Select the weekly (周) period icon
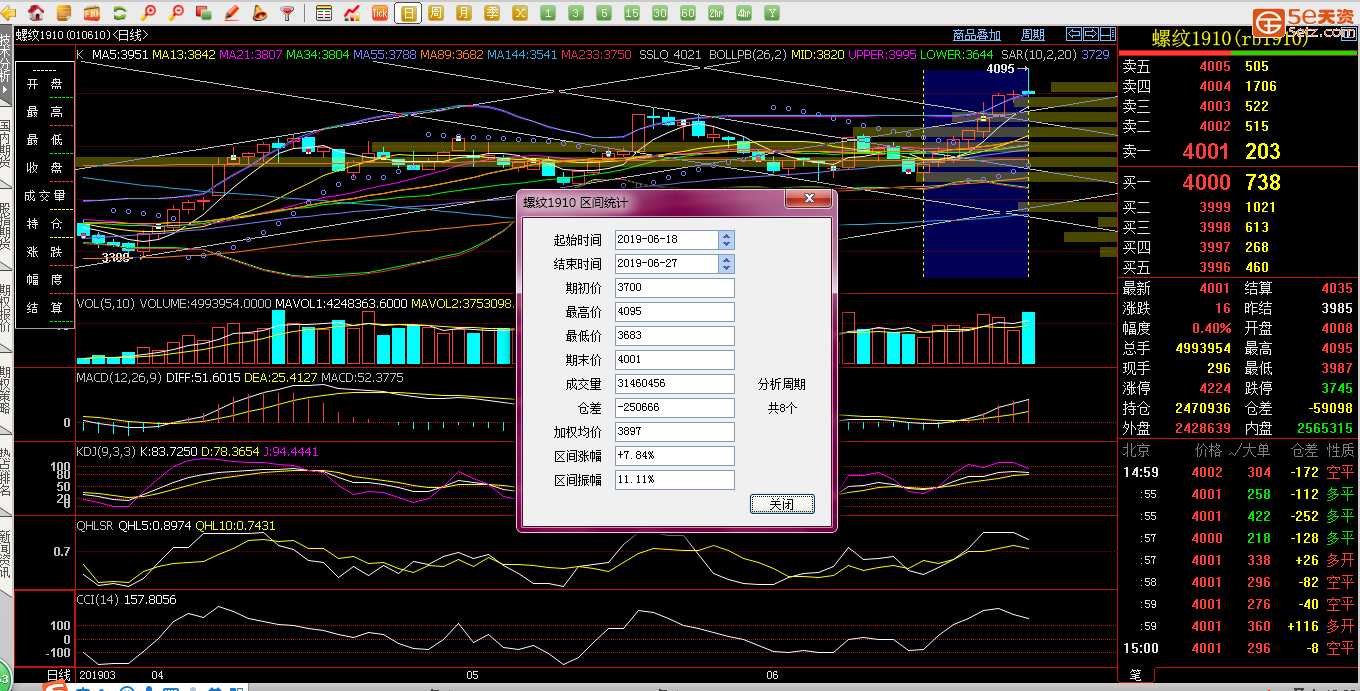The image size is (1360, 691). 435,13
